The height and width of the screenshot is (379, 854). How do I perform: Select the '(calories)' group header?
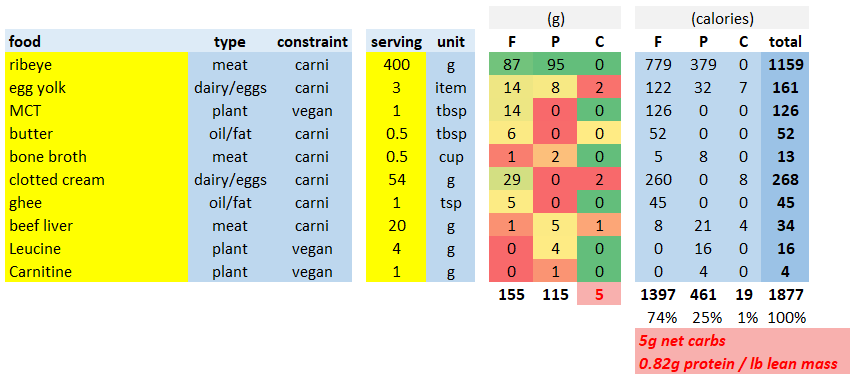coord(722,19)
